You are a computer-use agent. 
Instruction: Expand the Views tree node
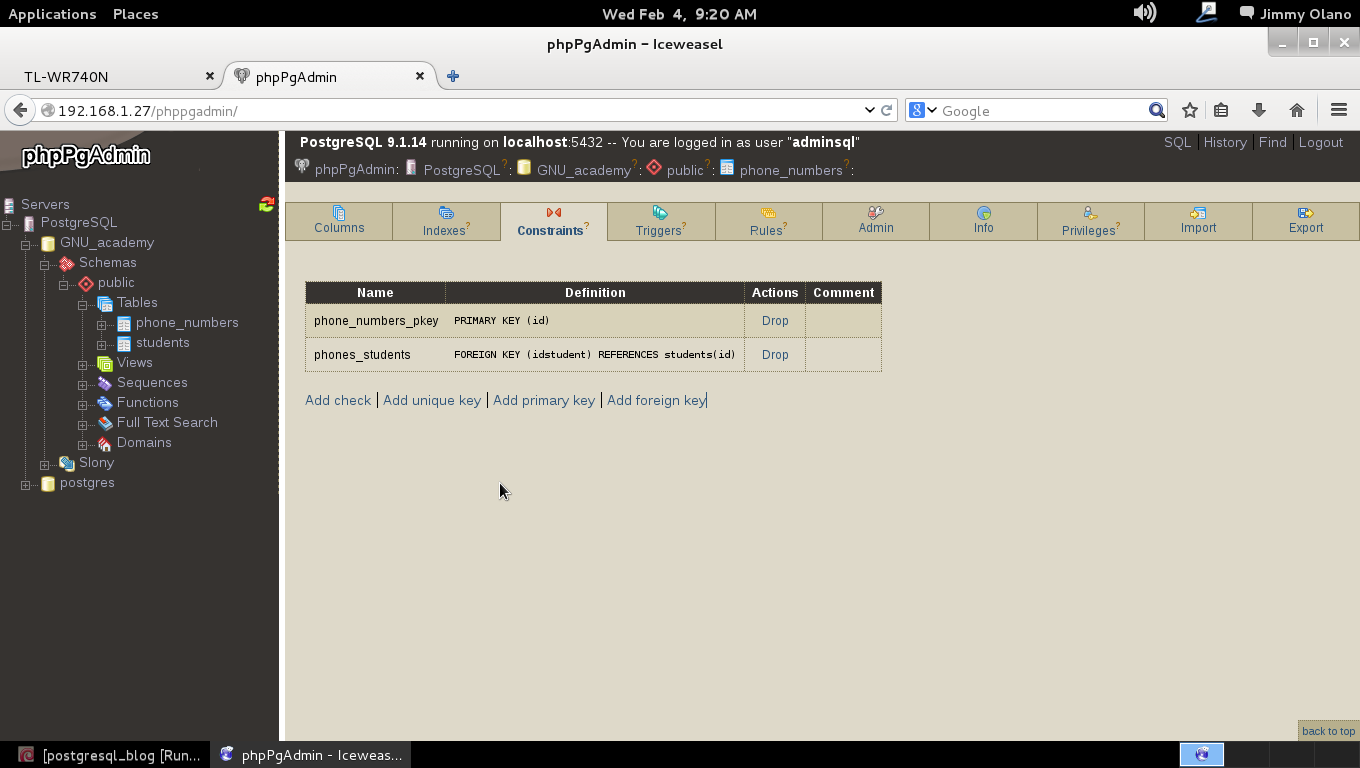[83, 364]
